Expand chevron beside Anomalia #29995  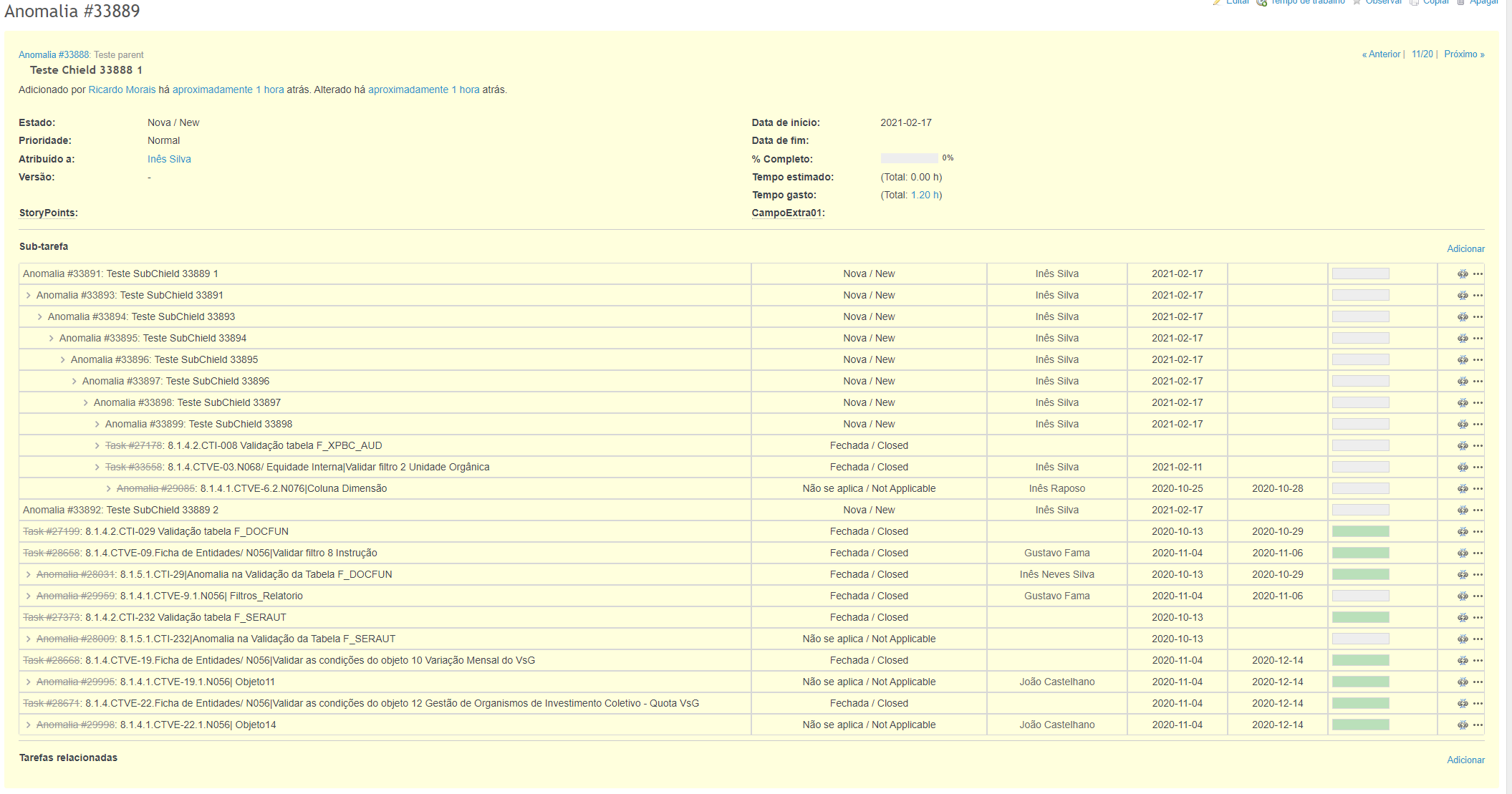(x=28, y=682)
